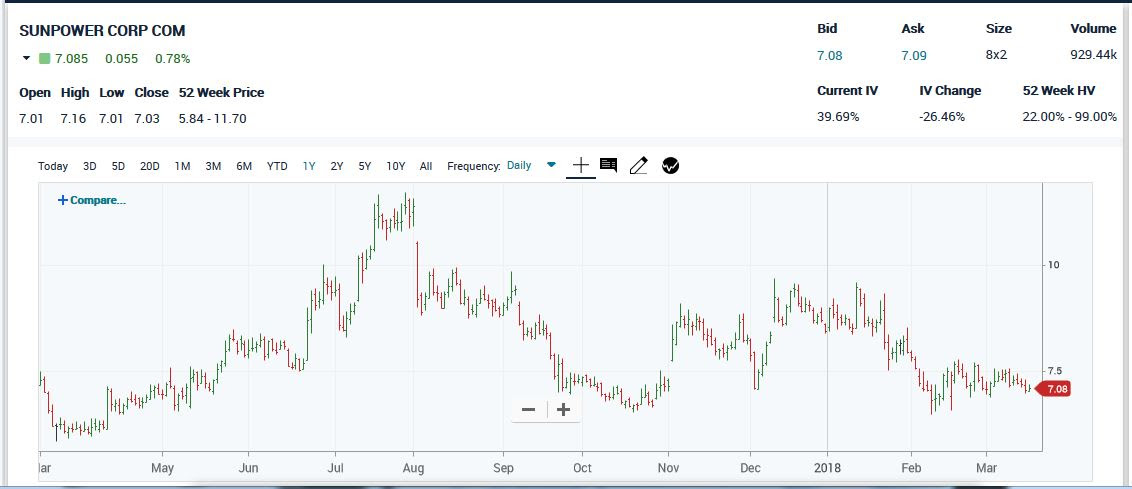The width and height of the screenshot is (1132, 489).
Task: Click the 0.78% percent change
Action: (x=173, y=59)
